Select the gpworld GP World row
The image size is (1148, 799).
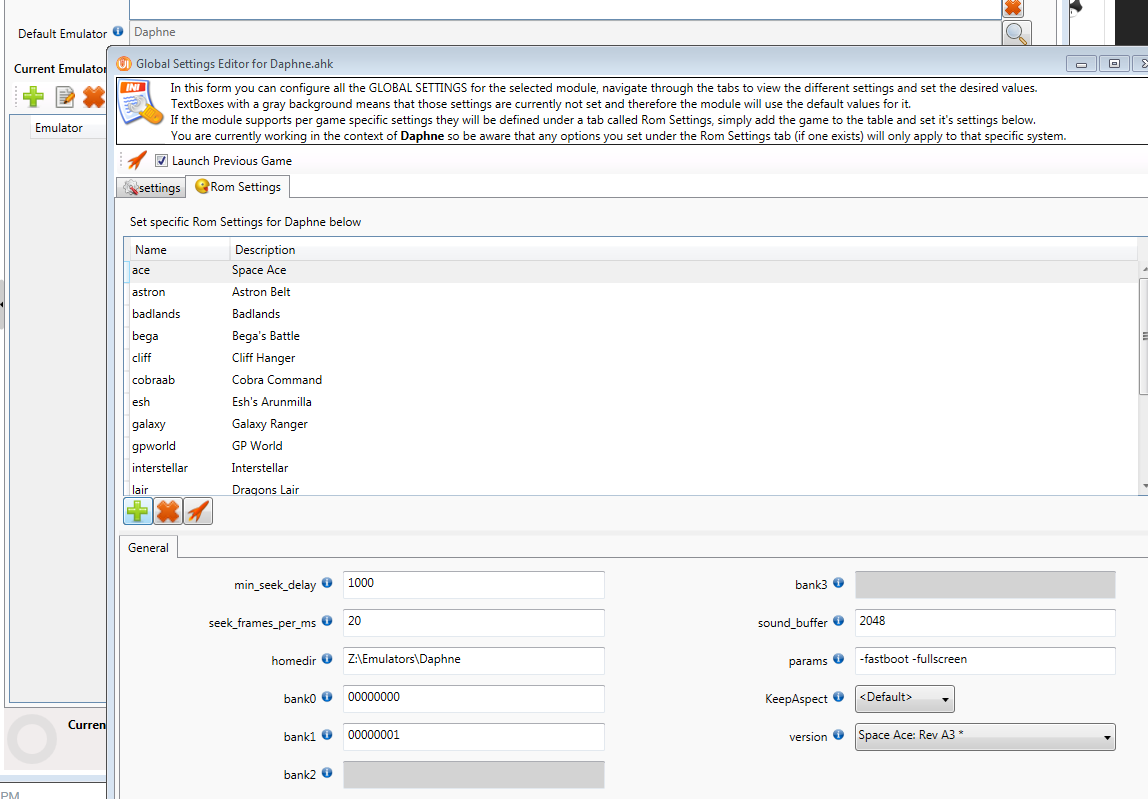[x=633, y=446]
